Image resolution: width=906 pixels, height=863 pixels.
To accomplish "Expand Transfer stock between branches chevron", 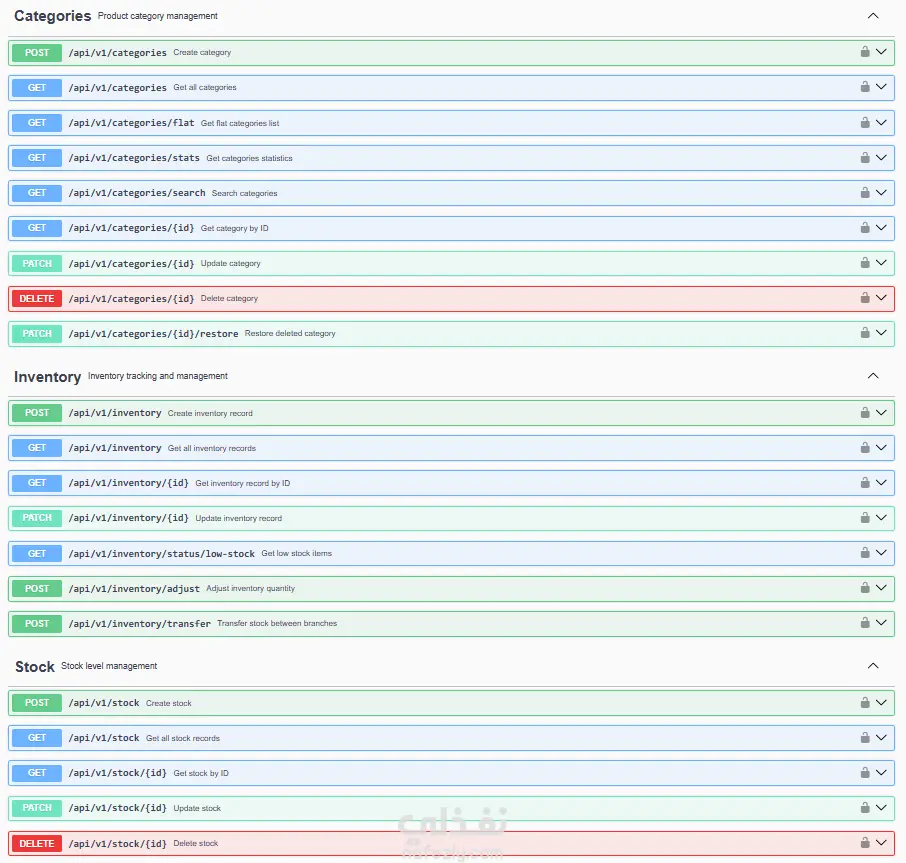I will (881, 622).
